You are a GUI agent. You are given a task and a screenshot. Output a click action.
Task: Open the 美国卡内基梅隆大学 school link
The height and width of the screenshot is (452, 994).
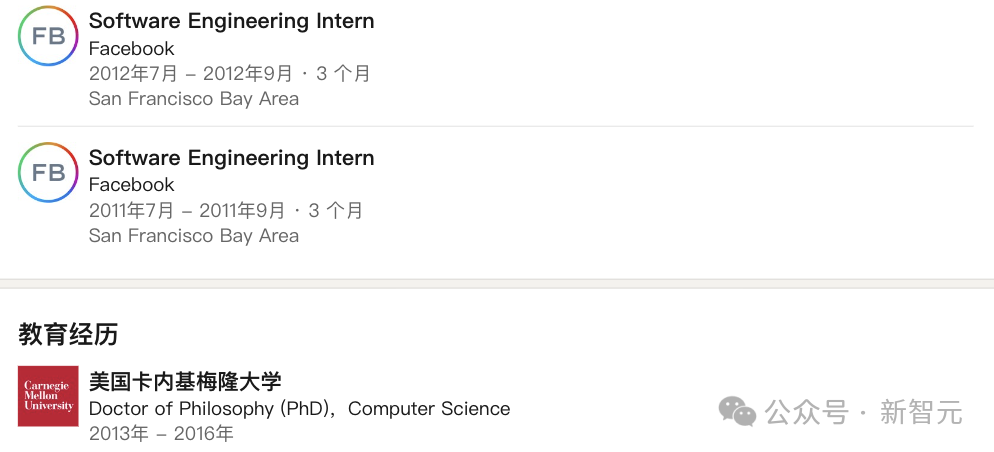pos(185,381)
